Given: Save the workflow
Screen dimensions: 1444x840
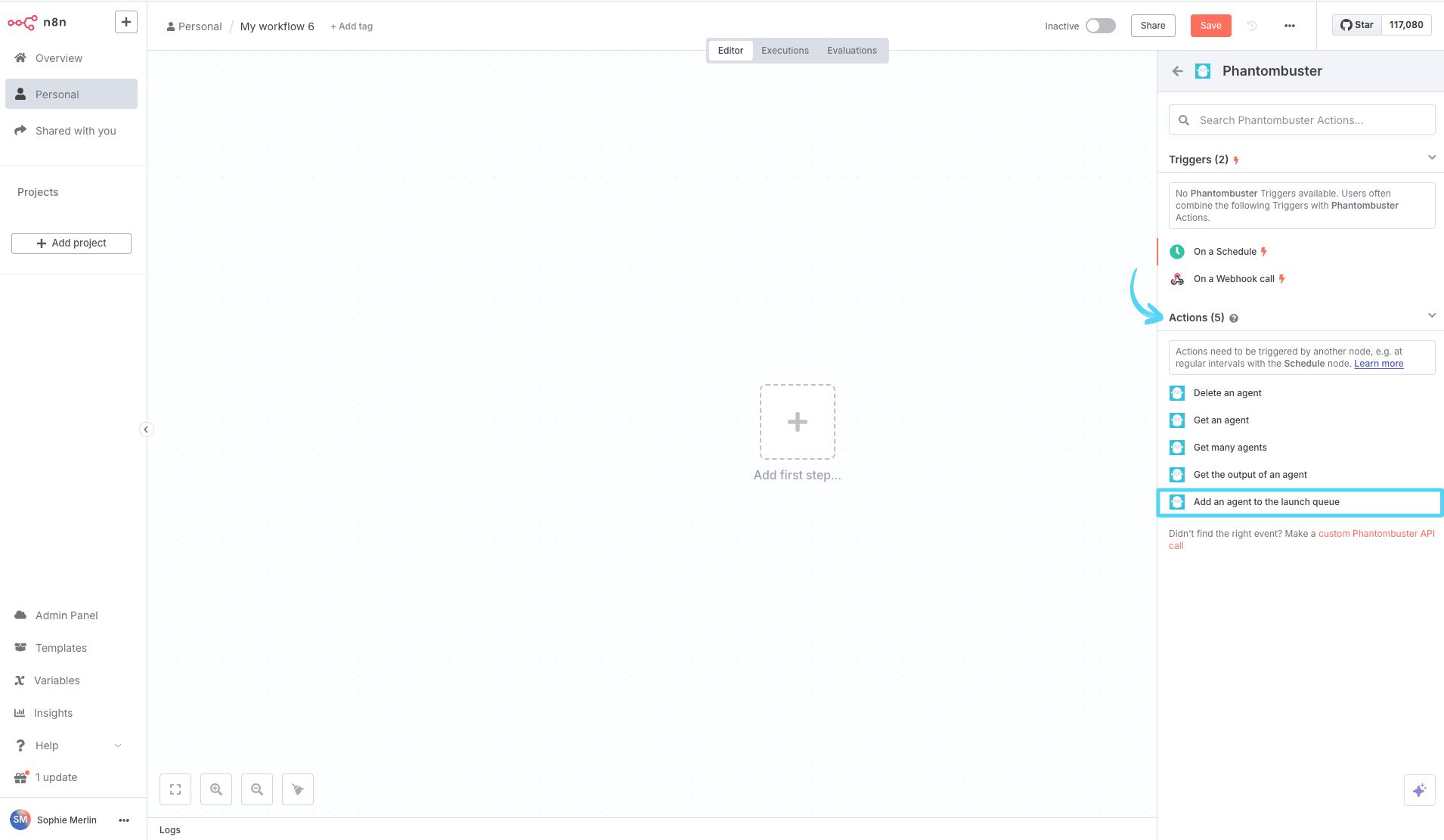Looking at the screenshot, I should (x=1210, y=26).
